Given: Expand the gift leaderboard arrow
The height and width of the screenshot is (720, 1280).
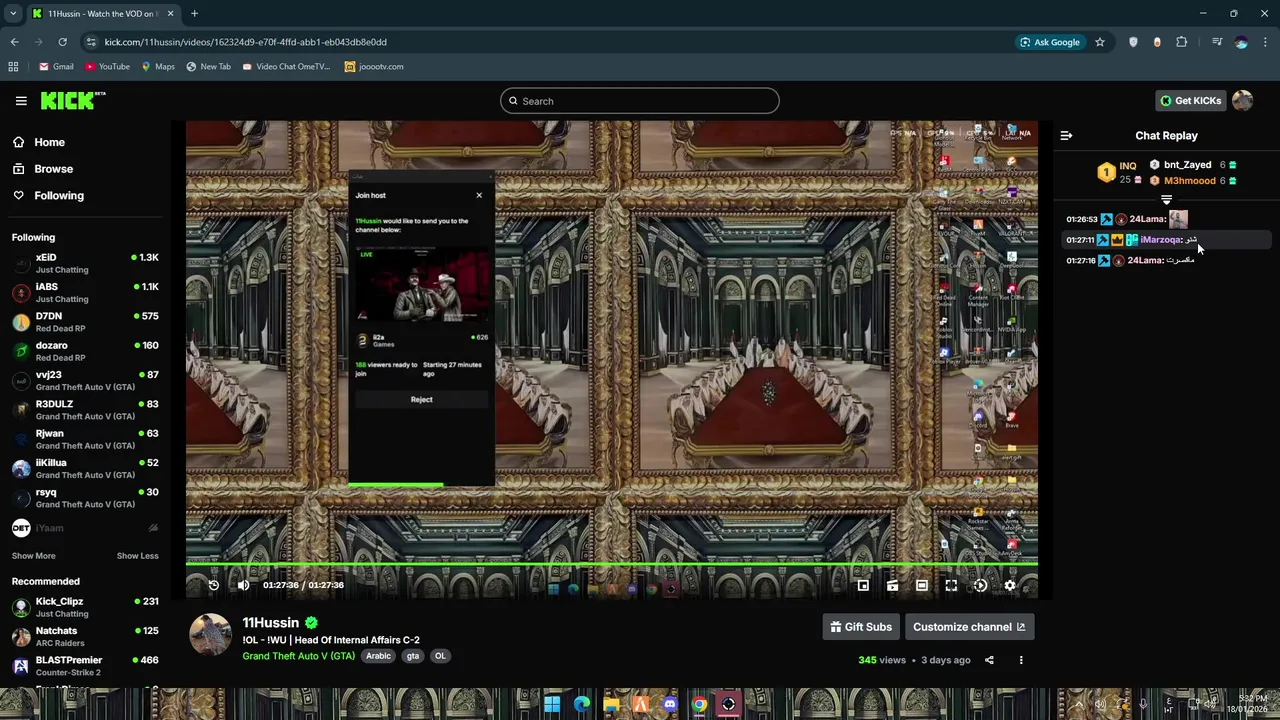Looking at the screenshot, I should [1166, 200].
